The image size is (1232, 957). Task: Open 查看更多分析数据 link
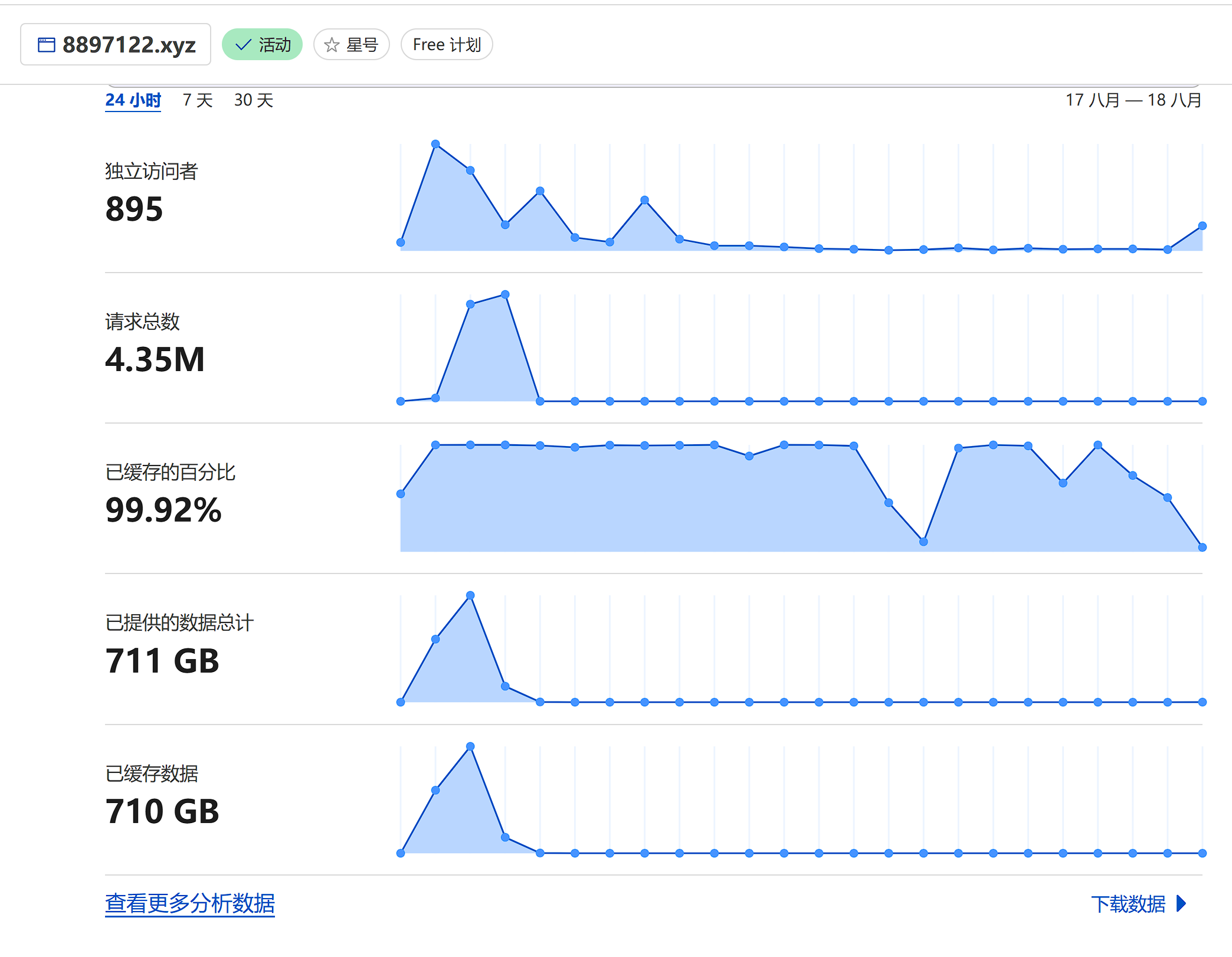[x=190, y=903]
